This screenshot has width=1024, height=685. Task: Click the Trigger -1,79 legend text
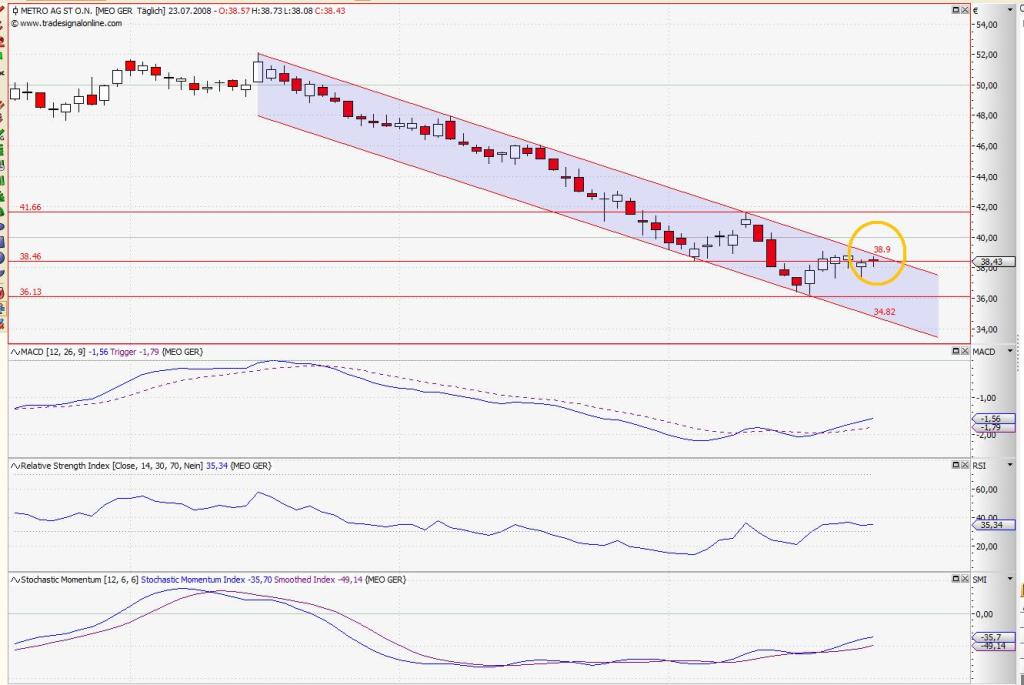[x=135, y=352]
